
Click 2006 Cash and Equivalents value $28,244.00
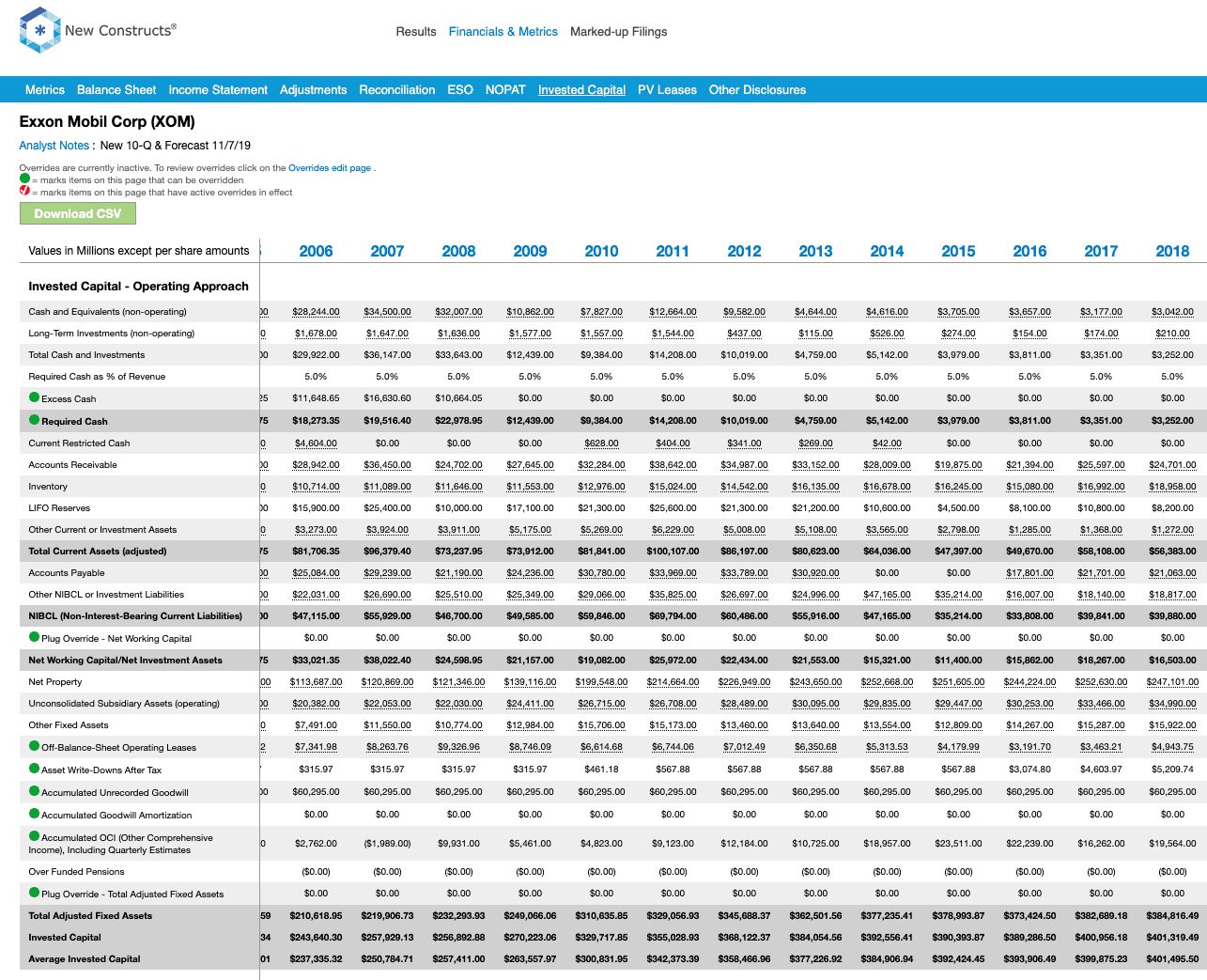point(316,312)
